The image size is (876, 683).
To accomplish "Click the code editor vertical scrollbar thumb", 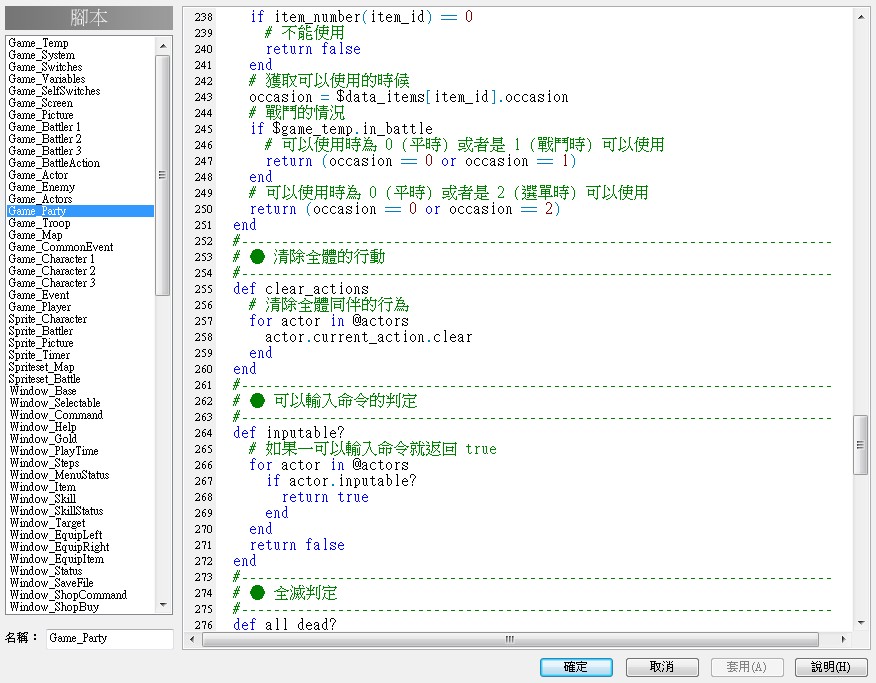I will [x=861, y=445].
